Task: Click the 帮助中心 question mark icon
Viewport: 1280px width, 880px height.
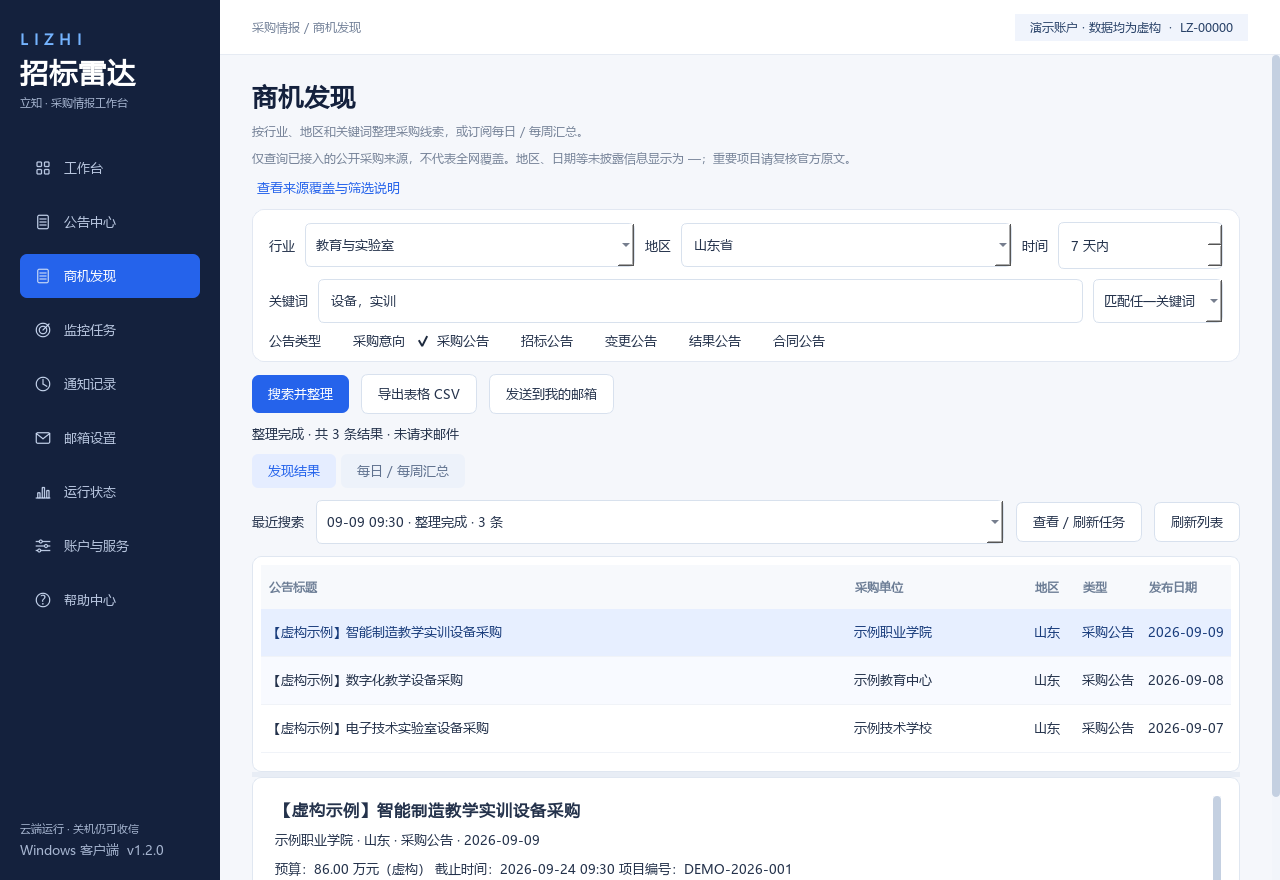Action: click(x=43, y=600)
